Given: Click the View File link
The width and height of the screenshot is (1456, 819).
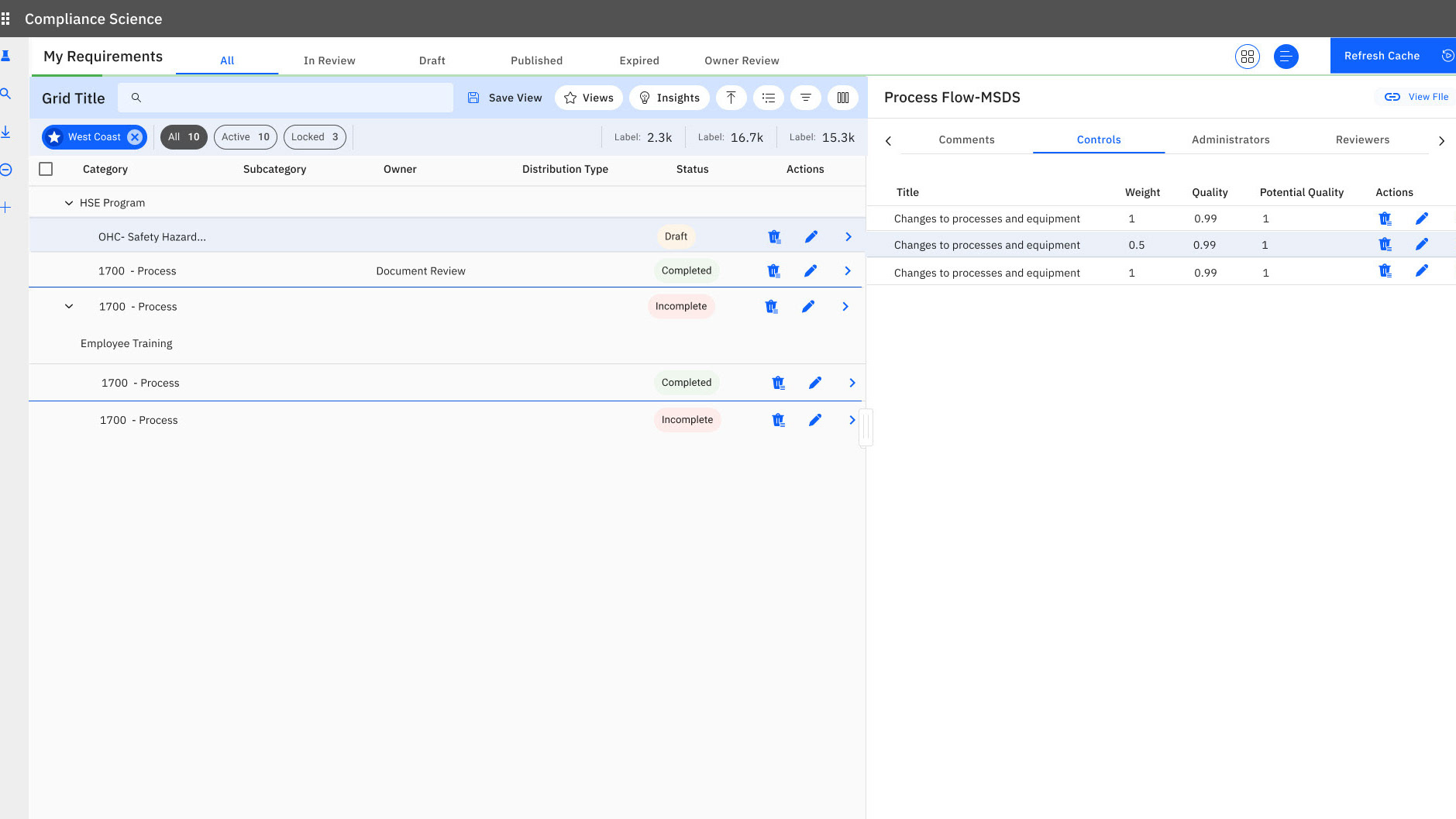Looking at the screenshot, I should (x=1416, y=97).
